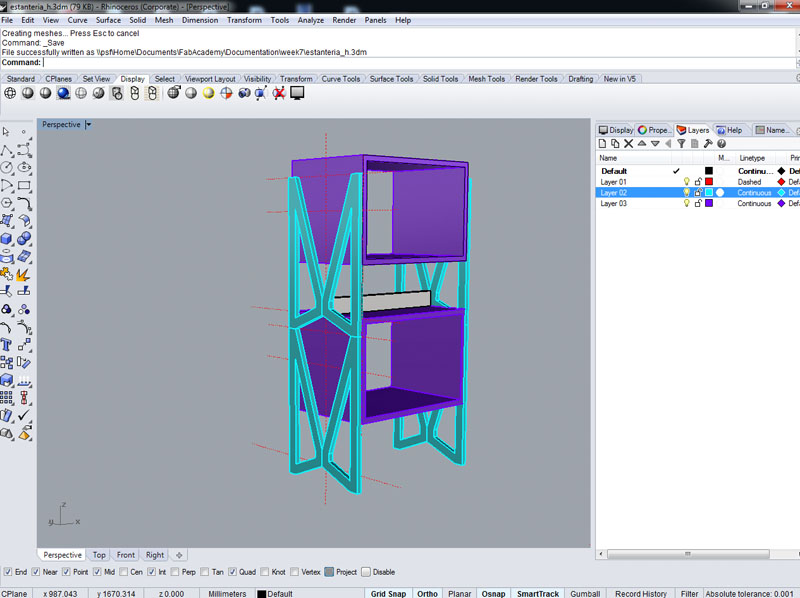Toggle Layer 01 visibility light bulb
Viewport: 800px width, 598px height.
686,182
